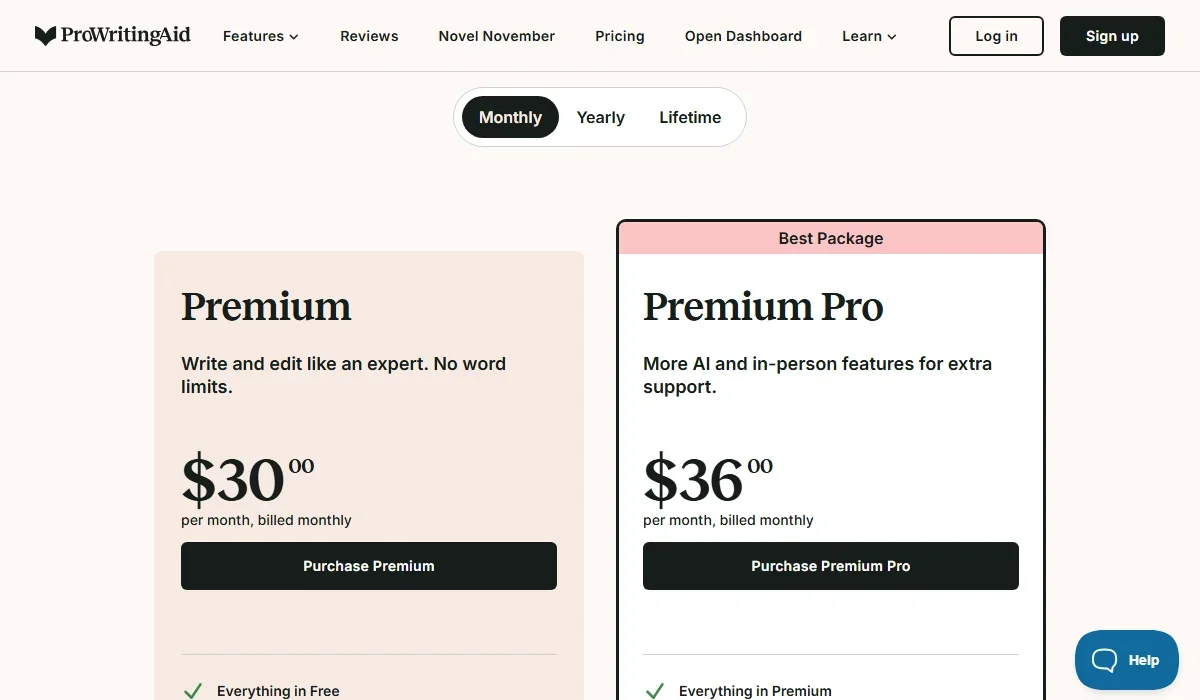This screenshot has width=1200, height=700.
Task: Click the ProWritingAid logo
Action: point(112,35)
